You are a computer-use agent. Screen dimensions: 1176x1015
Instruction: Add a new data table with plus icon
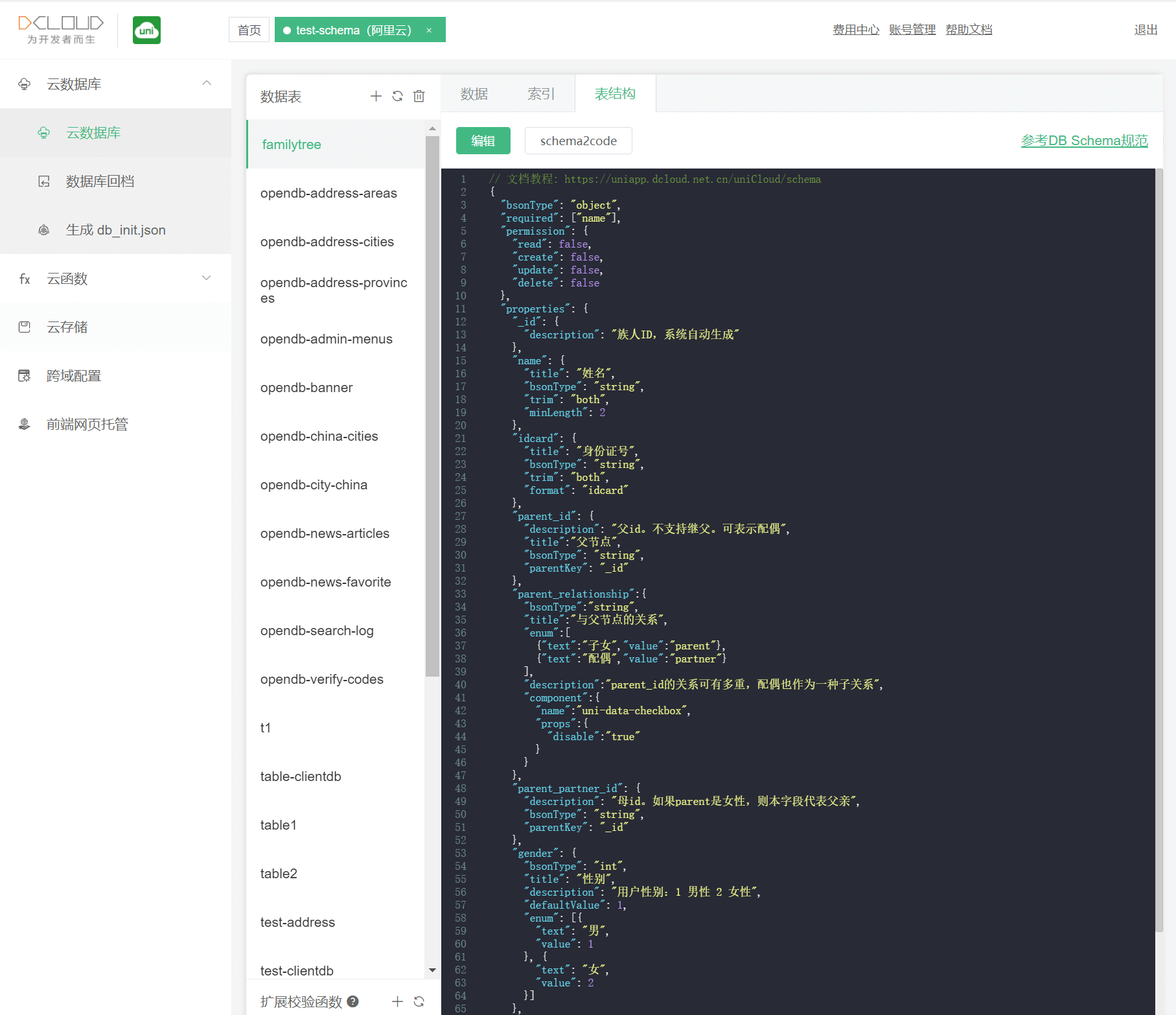click(x=376, y=96)
